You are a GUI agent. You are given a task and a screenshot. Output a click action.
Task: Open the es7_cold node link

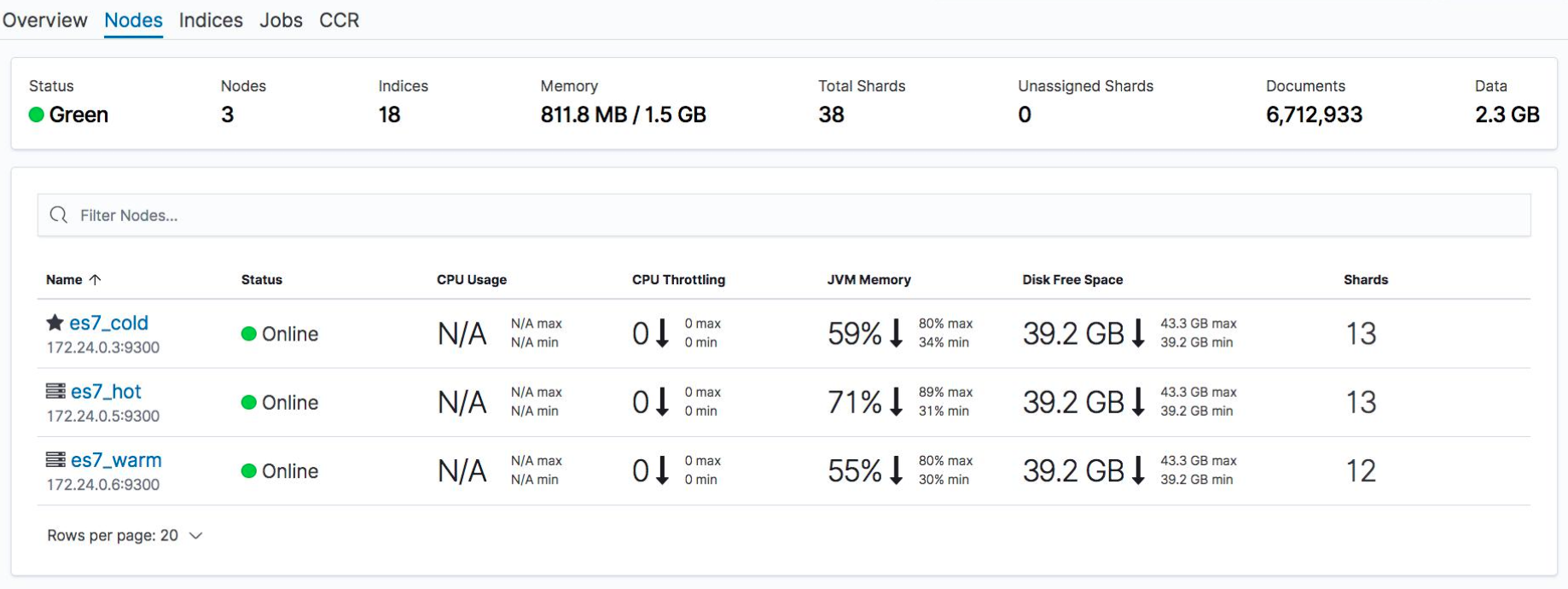tap(108, 323)
